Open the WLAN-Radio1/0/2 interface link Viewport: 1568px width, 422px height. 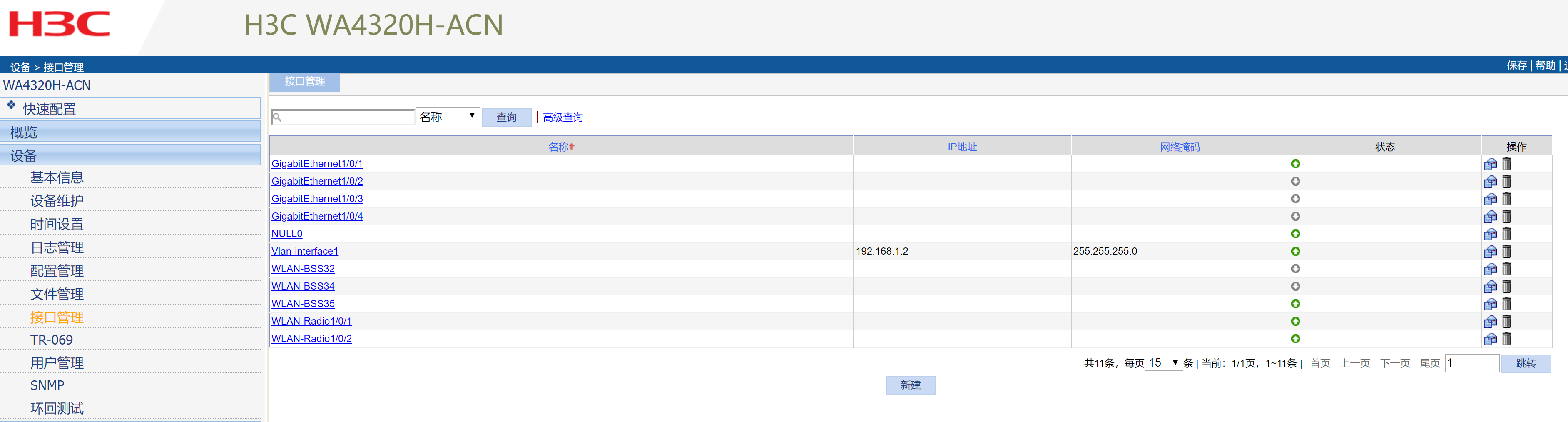point(312,339)
